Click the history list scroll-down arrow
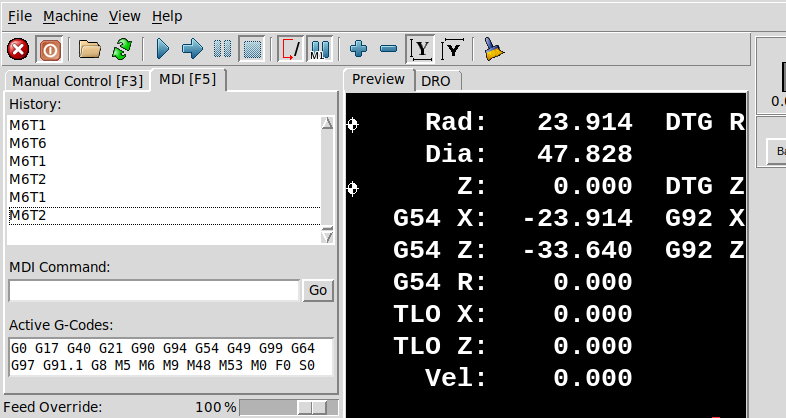786x418 pixels. coord(327,236)
